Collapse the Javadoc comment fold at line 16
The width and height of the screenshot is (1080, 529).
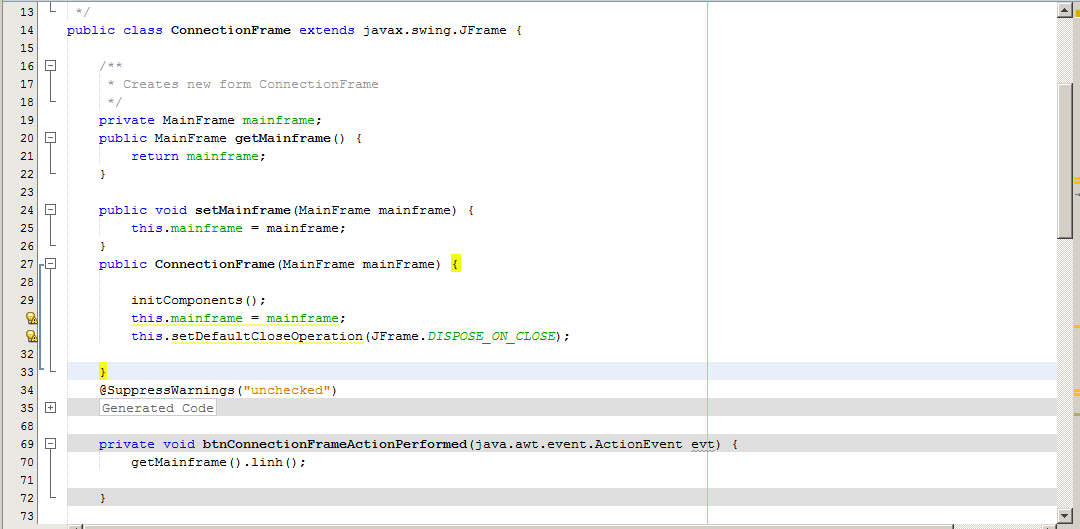(51, 66)
